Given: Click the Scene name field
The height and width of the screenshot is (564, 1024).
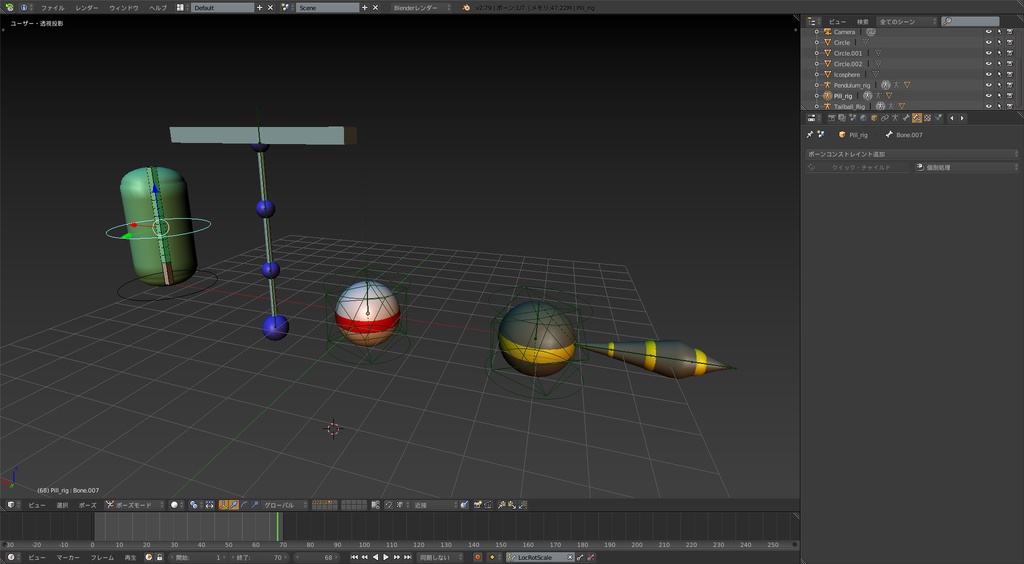Looking at the screenshot, I should coord(327,8).
